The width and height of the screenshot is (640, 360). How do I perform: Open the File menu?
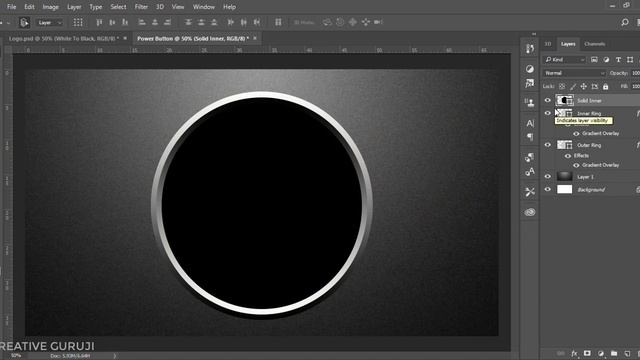point(11,7)
